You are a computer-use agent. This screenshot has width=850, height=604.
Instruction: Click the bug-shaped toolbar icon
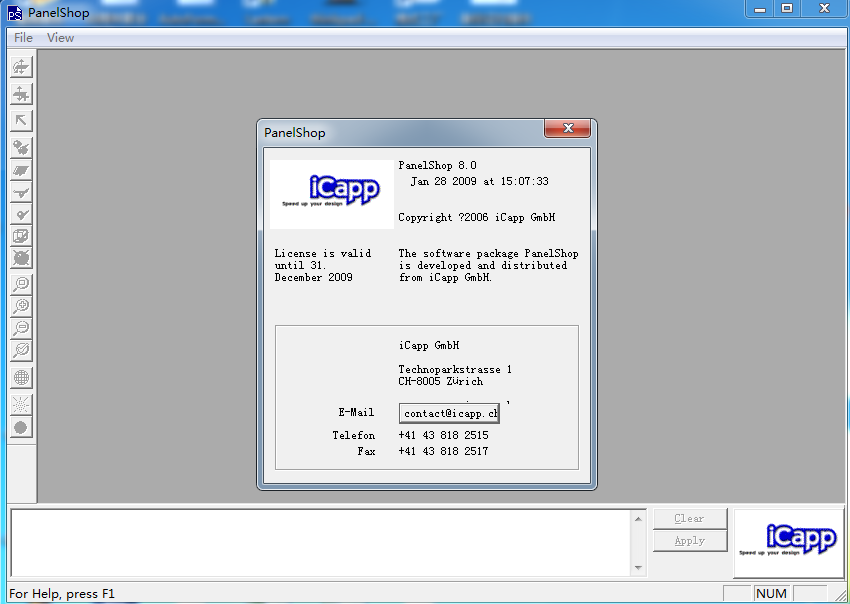tap(21, 258)
